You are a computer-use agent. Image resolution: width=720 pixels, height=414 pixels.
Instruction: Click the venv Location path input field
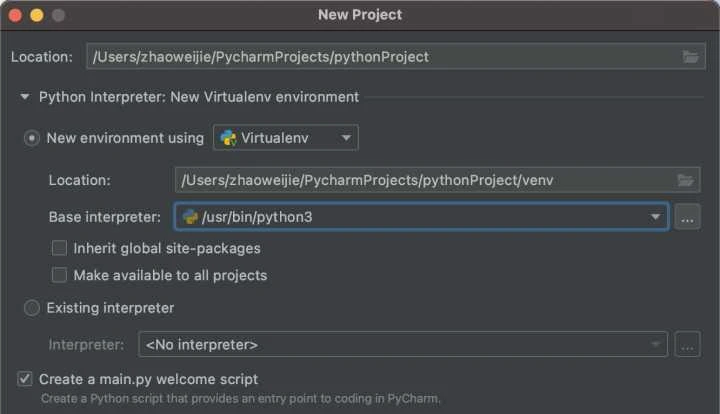tap(420, 180)
